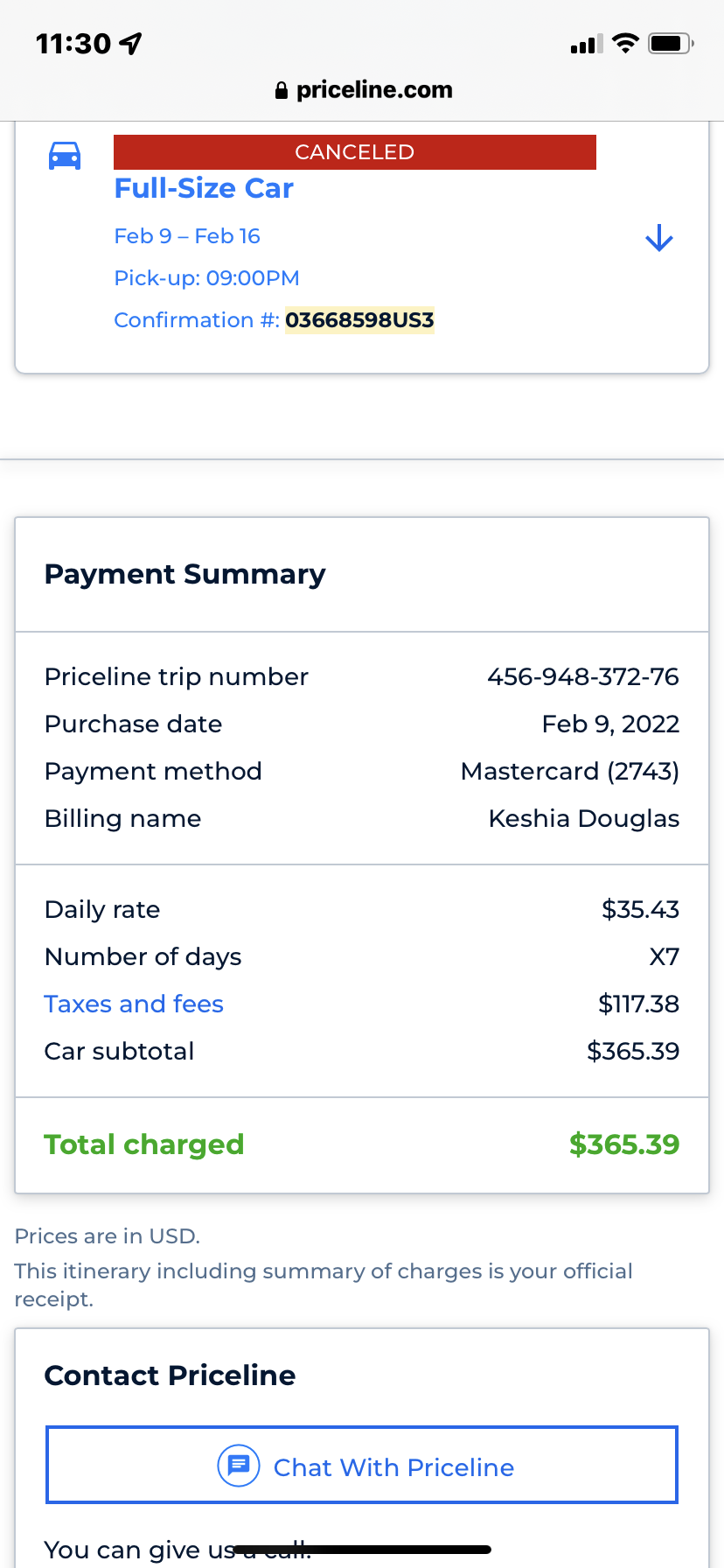Select the highlighted confirmation number 03668598US3
This screenshot has width=724, height=1568.
coord(359,320)
